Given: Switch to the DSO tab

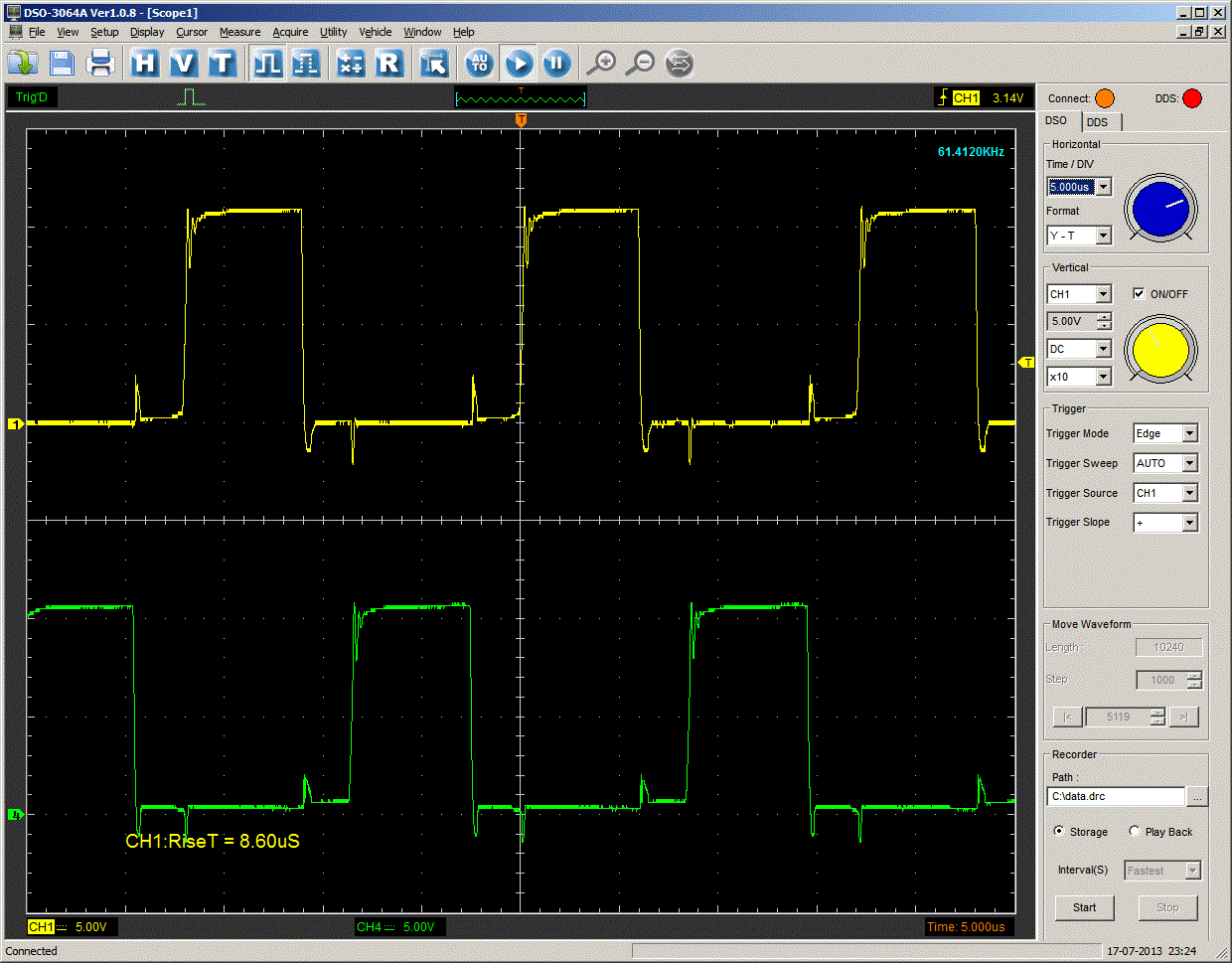Looking at the screenshot, I should click(1057, 120).
